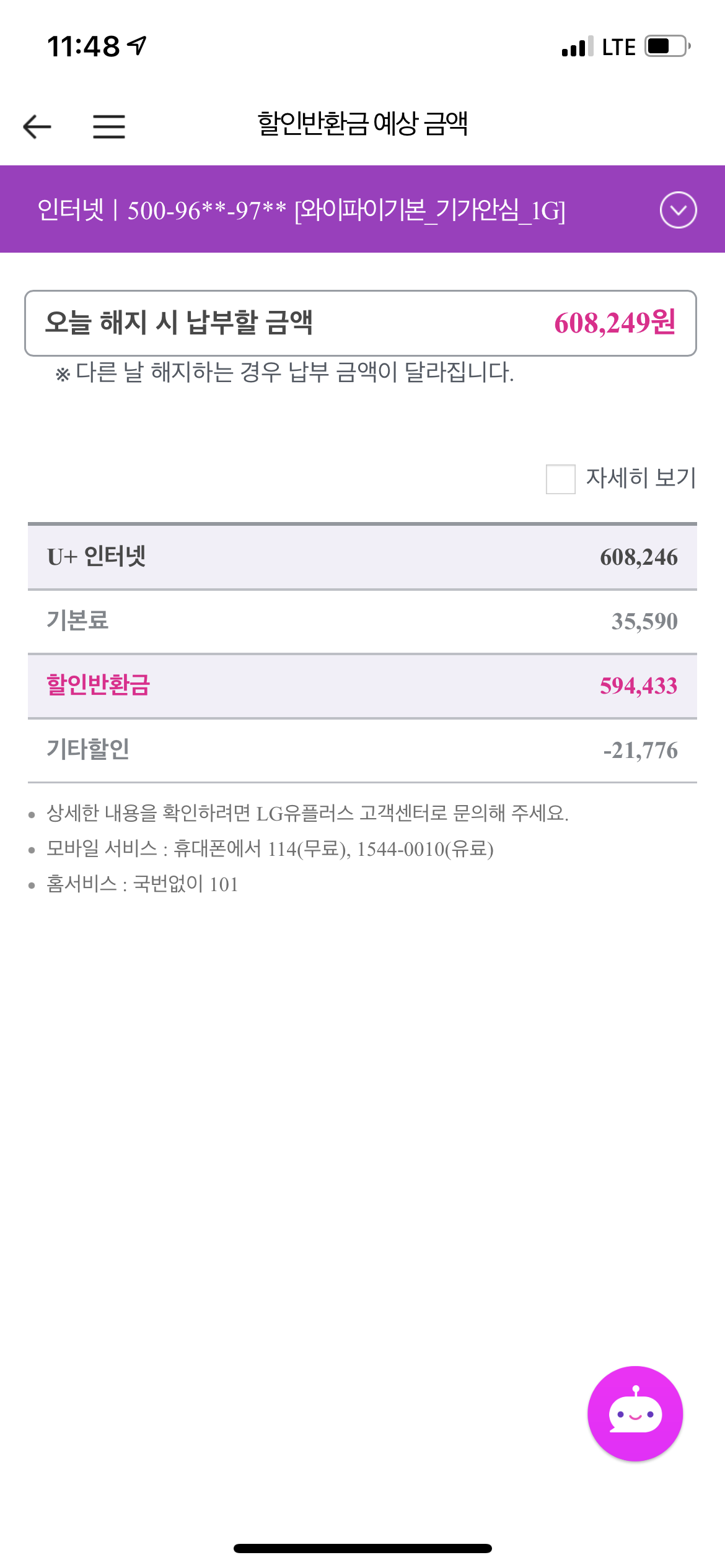Tap the 와이파이기본_기가안심_1G service line text

coord(429,211)
